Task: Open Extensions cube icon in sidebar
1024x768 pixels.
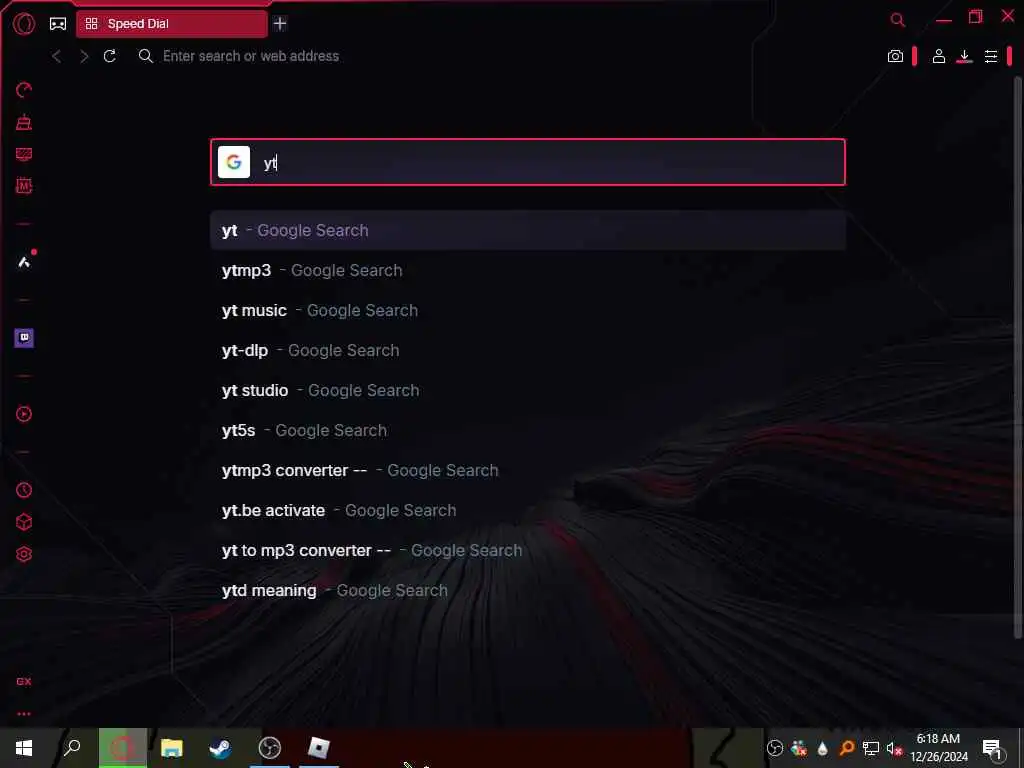Action: click(x=24, y=522)
